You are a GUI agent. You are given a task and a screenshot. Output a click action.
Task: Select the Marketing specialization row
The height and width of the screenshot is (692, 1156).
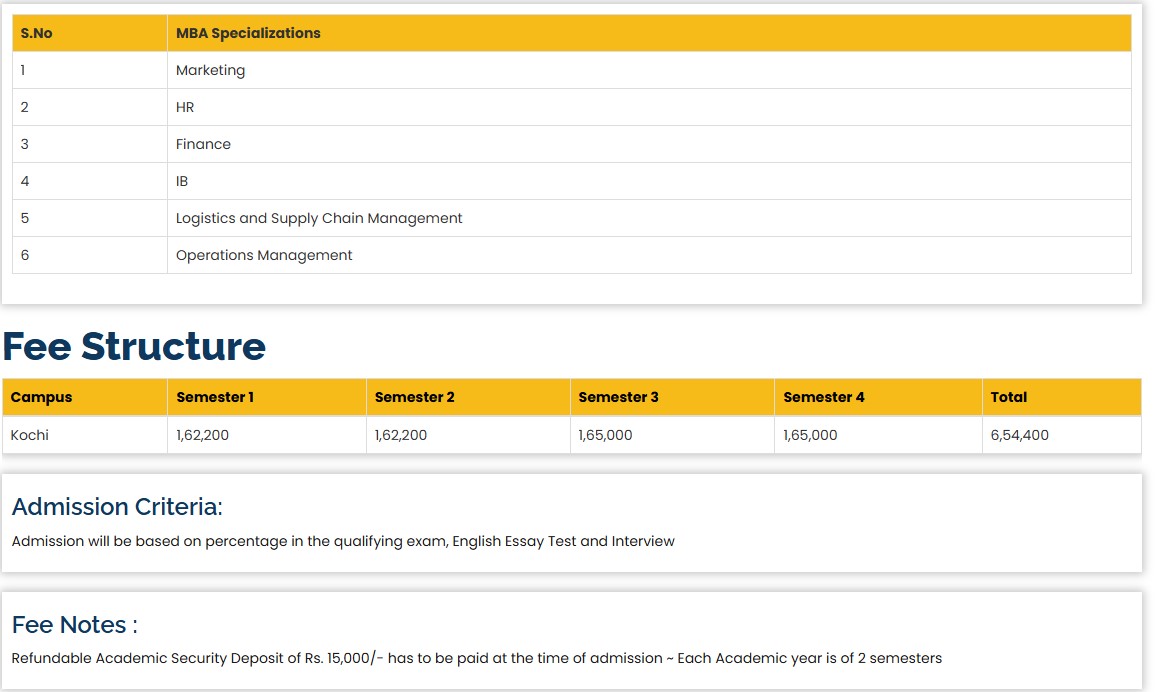click(x=210, y=70)
